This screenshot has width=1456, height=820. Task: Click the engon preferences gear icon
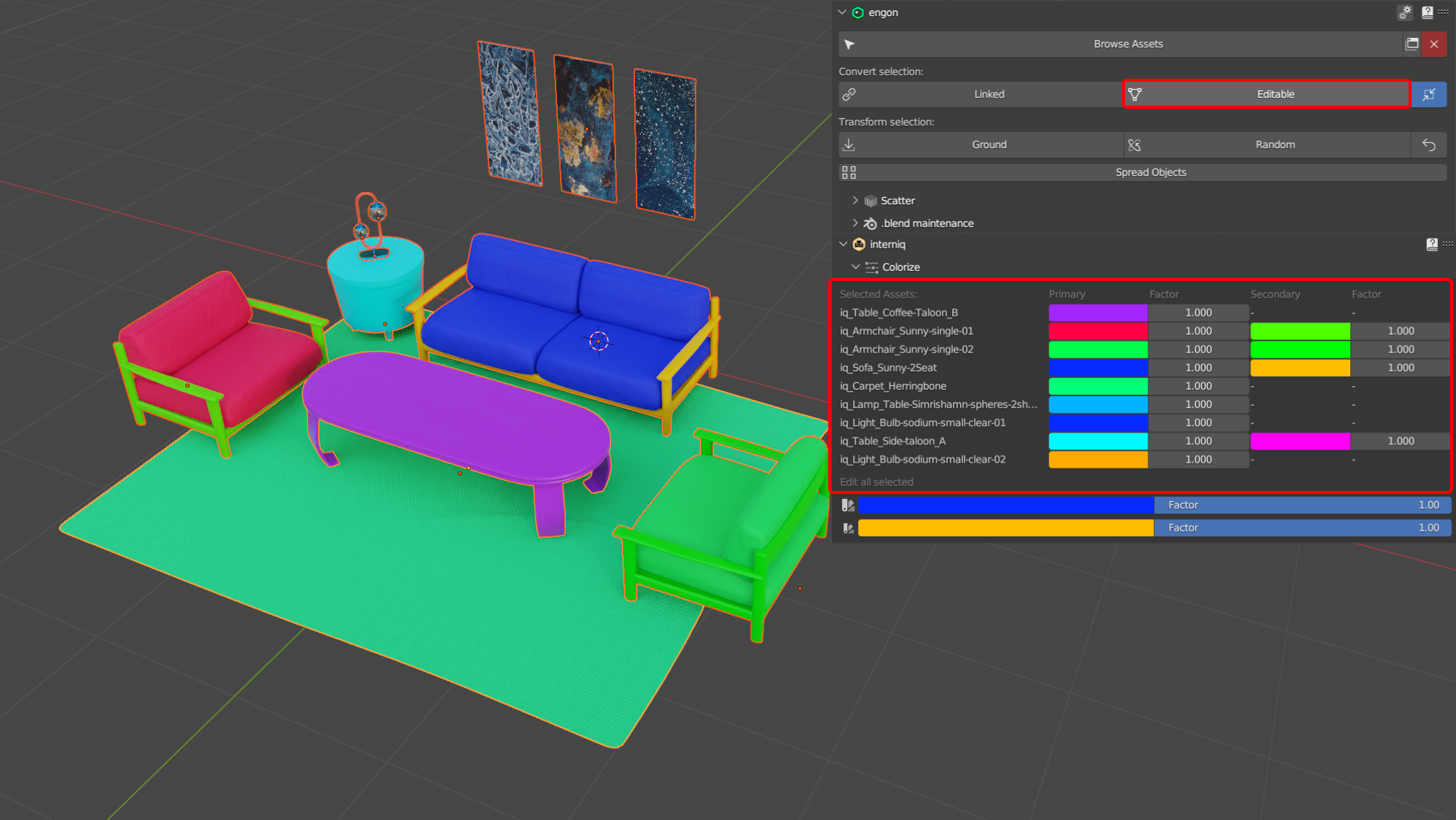point(1404,12)
